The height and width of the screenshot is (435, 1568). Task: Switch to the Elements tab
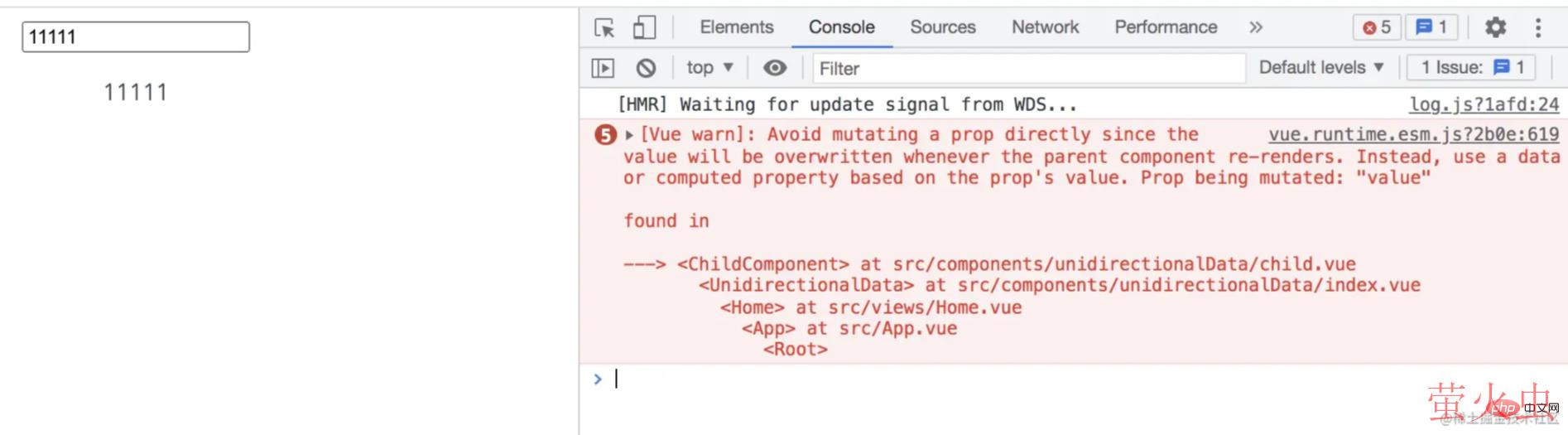(736, 27)
